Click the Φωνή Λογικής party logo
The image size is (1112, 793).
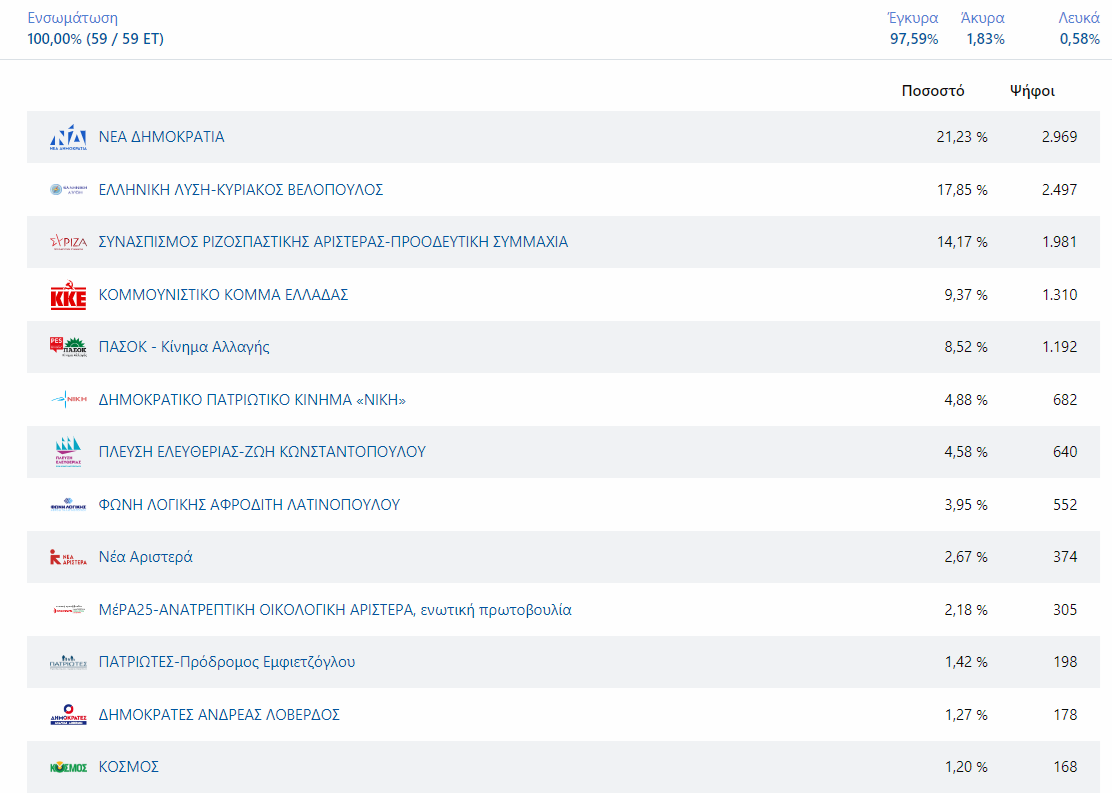click(68, 504)
